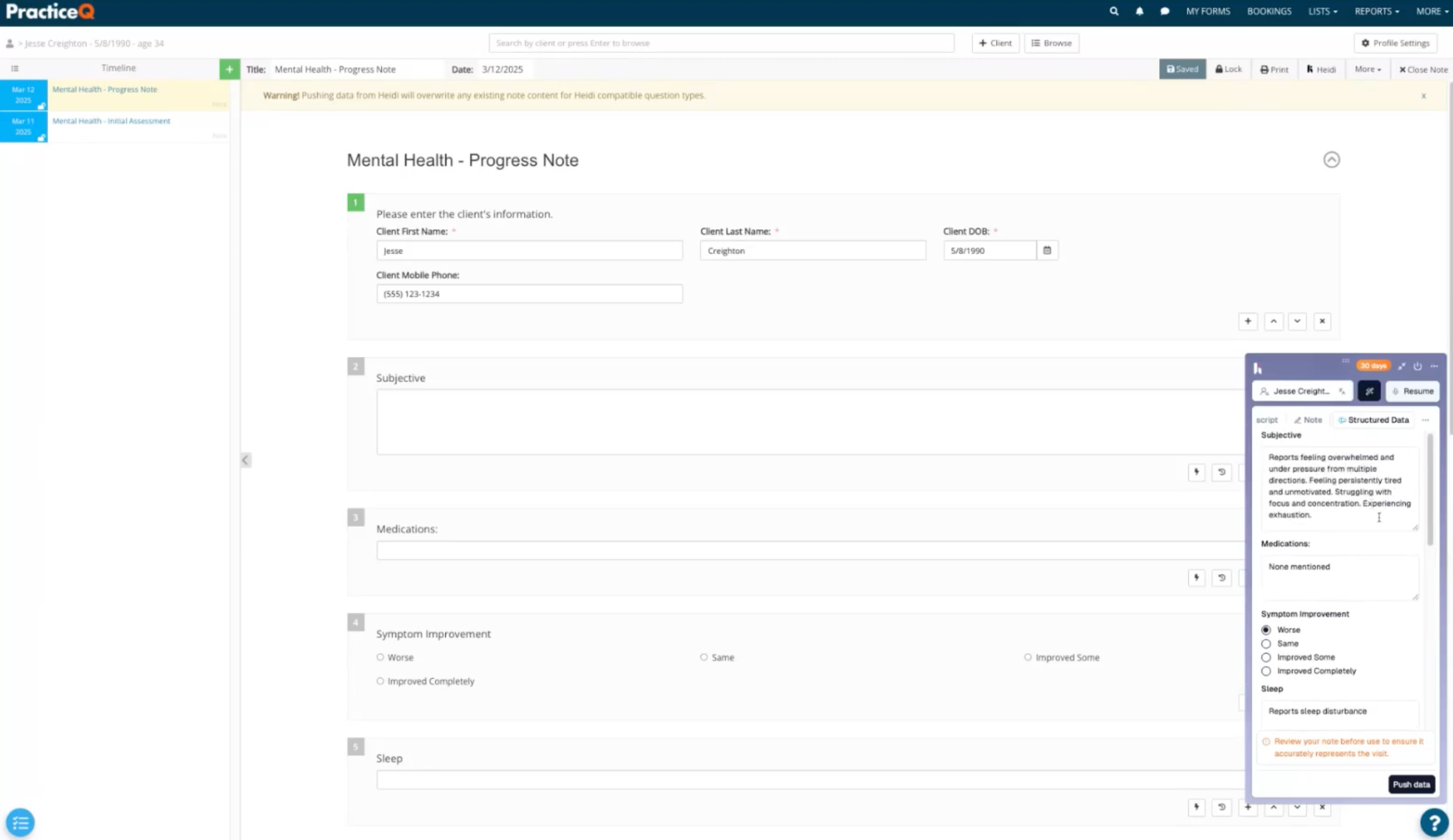
Task: Move client info section up
Action: tap(1273, 322)
